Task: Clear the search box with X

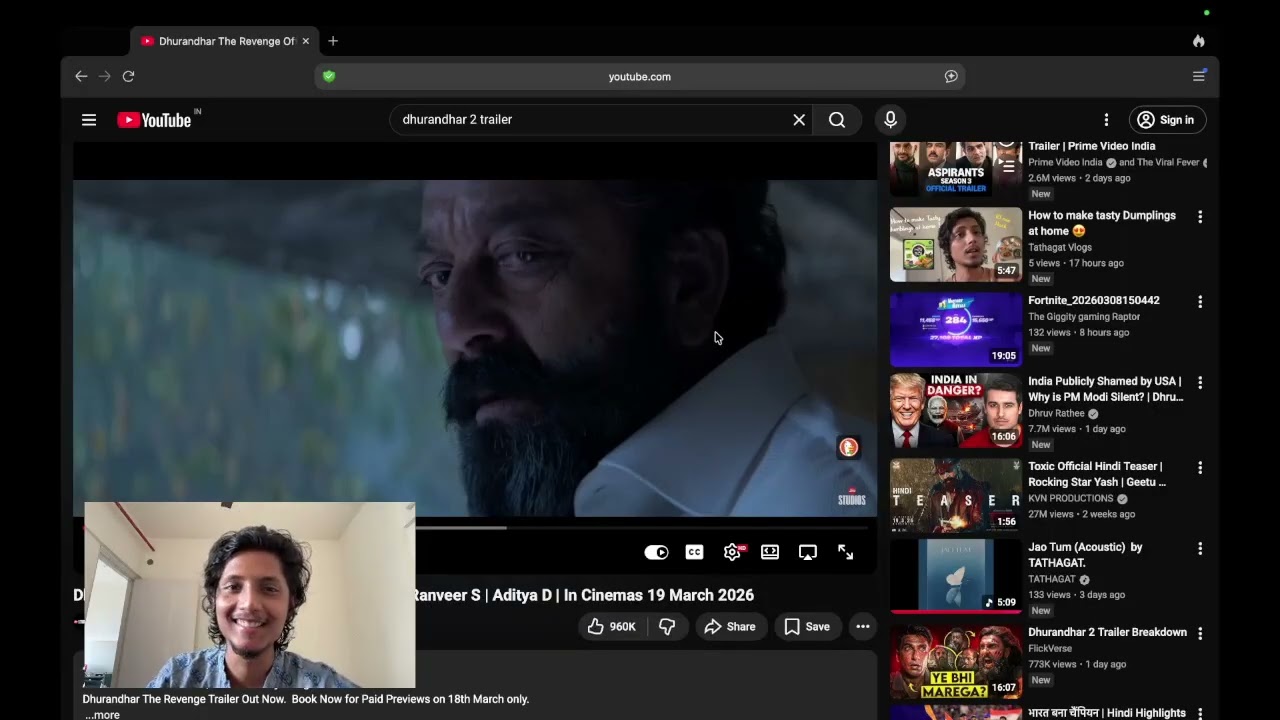Action: pyautogui.click(x=799, y=120)
